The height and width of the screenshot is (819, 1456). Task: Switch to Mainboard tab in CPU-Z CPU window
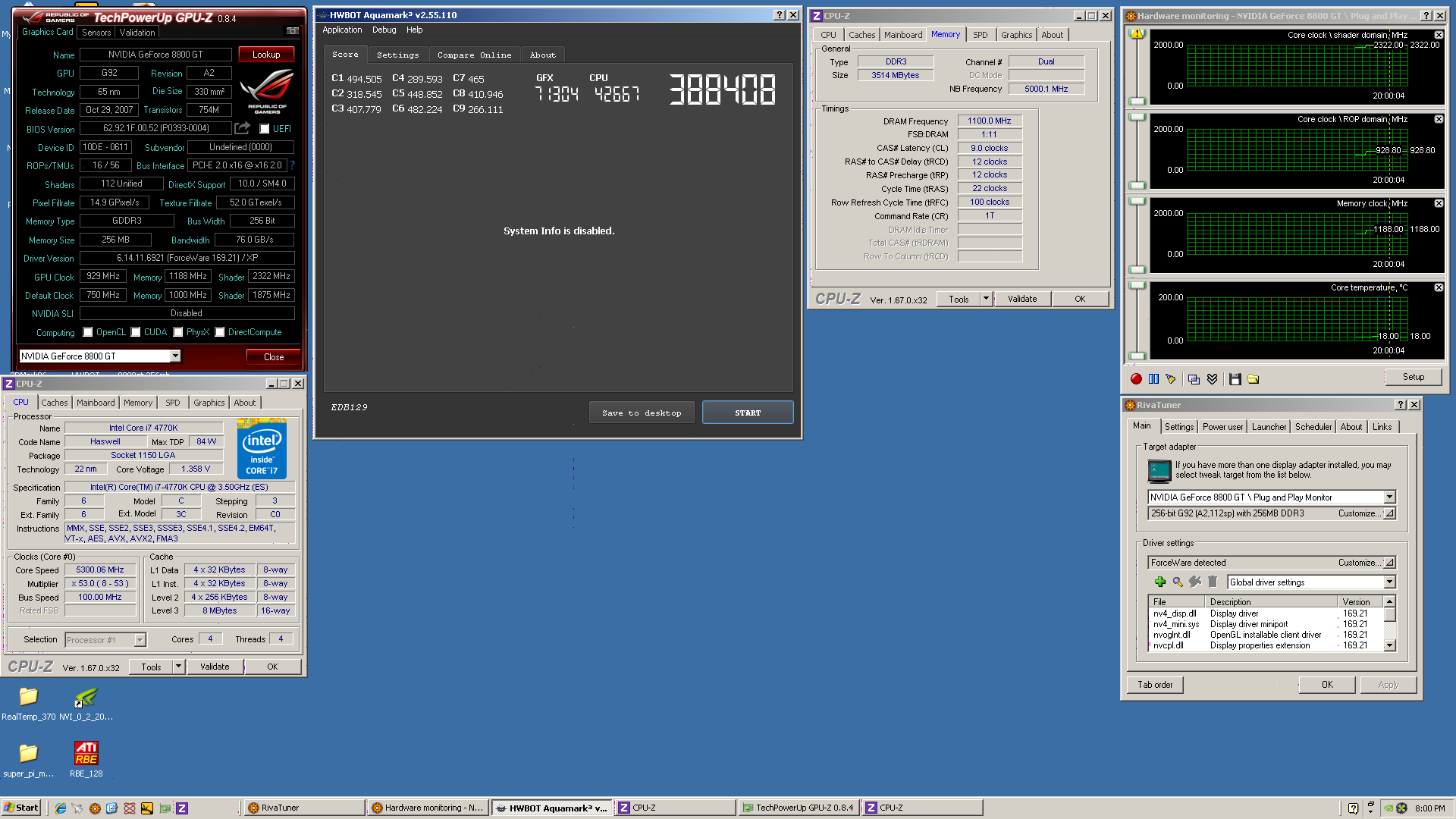tap(96, 403)
